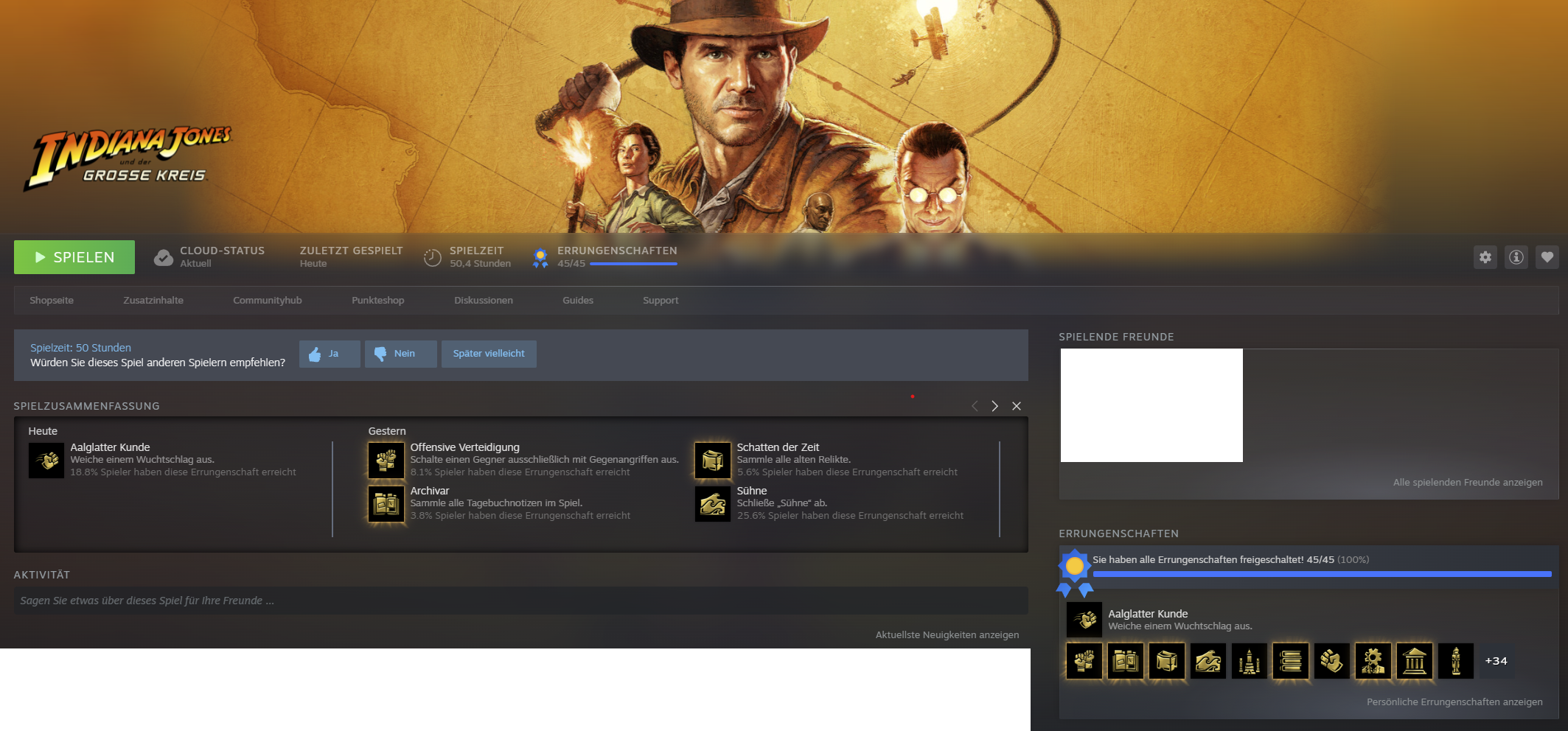Click the thumbs-up icon on Ja
Image resolution: width=1568 pixels, height=731 pixels.
click(x=315, y=353)
